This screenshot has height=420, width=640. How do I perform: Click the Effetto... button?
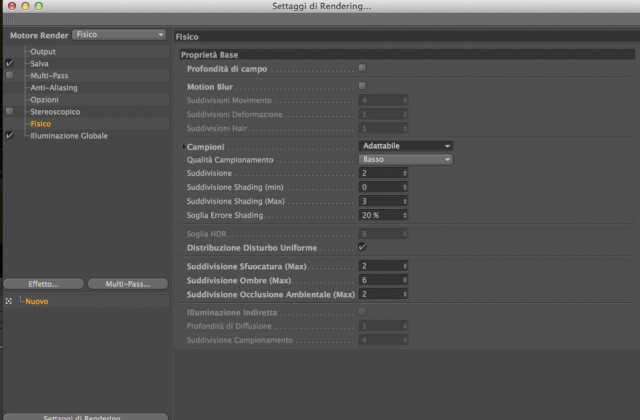(x=44, y=284)
